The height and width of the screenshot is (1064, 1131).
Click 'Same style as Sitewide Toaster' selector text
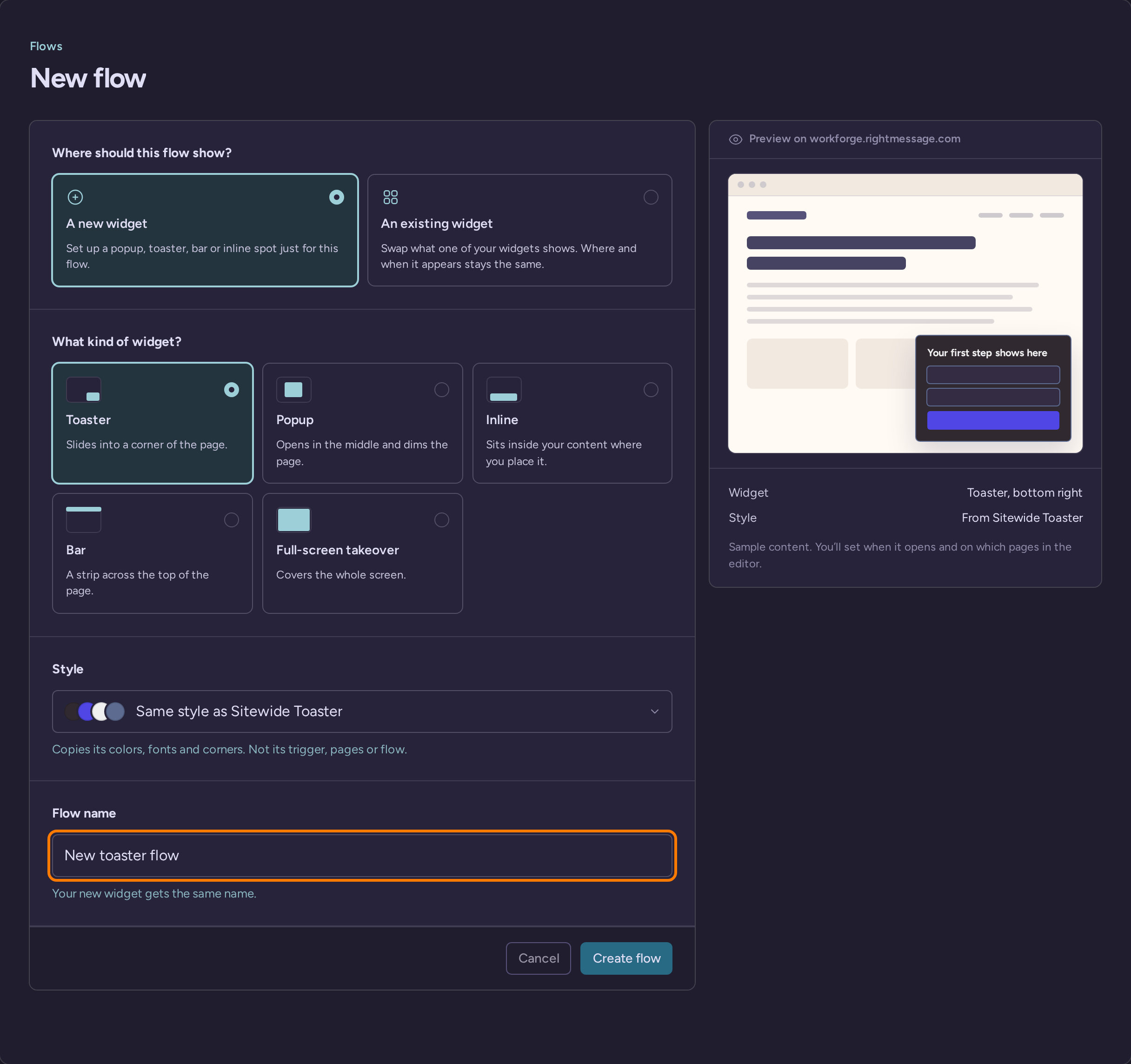pos(239,711)
